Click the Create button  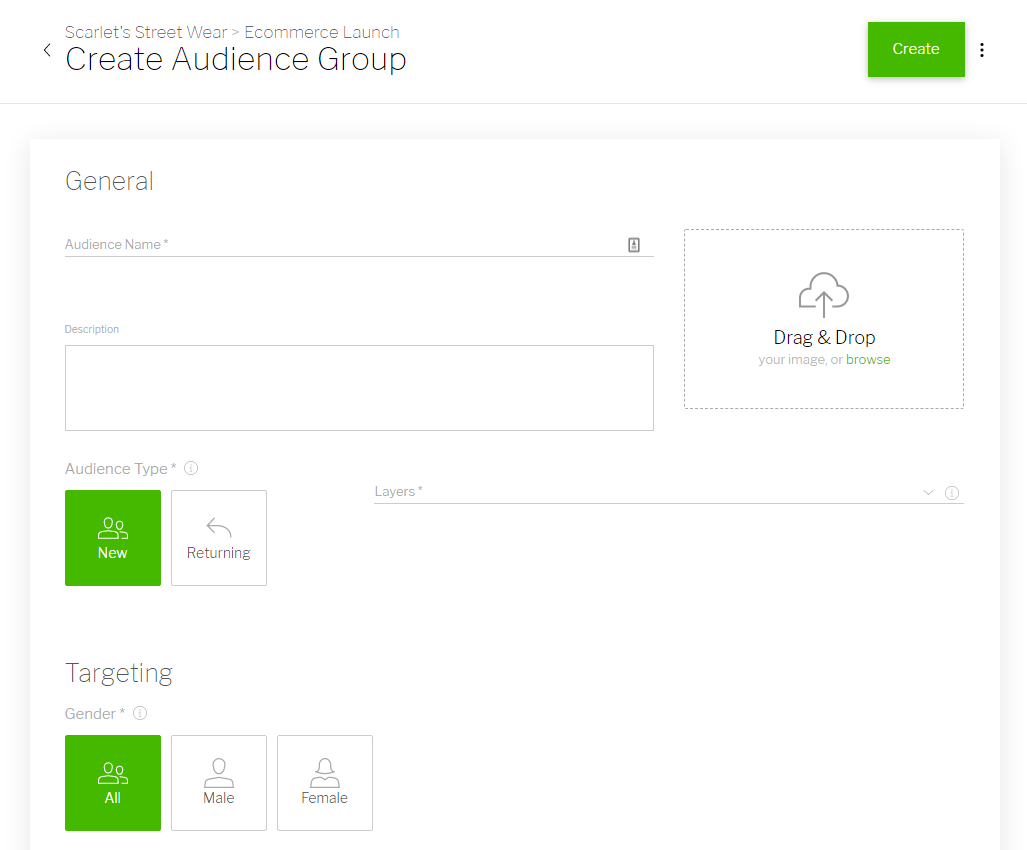(916, 49)
